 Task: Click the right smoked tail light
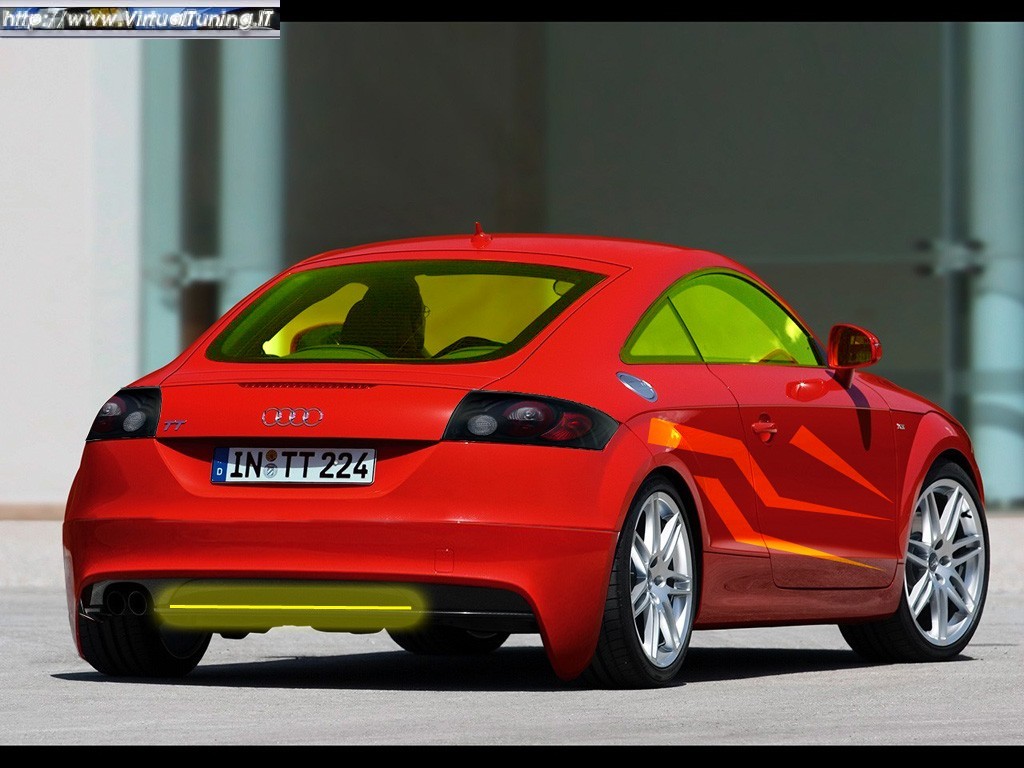(x=530, y=419)
